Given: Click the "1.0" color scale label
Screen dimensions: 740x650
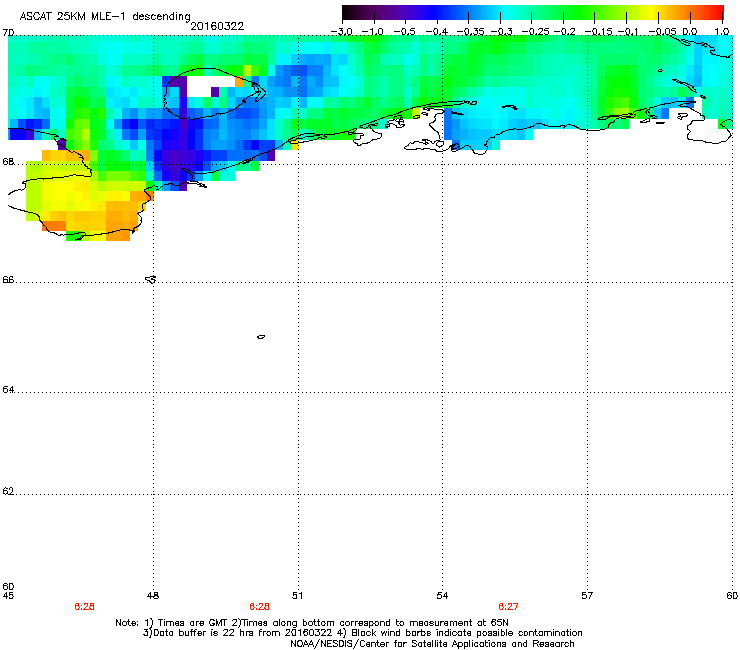Looking at the screenshot, I should (722, 32).
